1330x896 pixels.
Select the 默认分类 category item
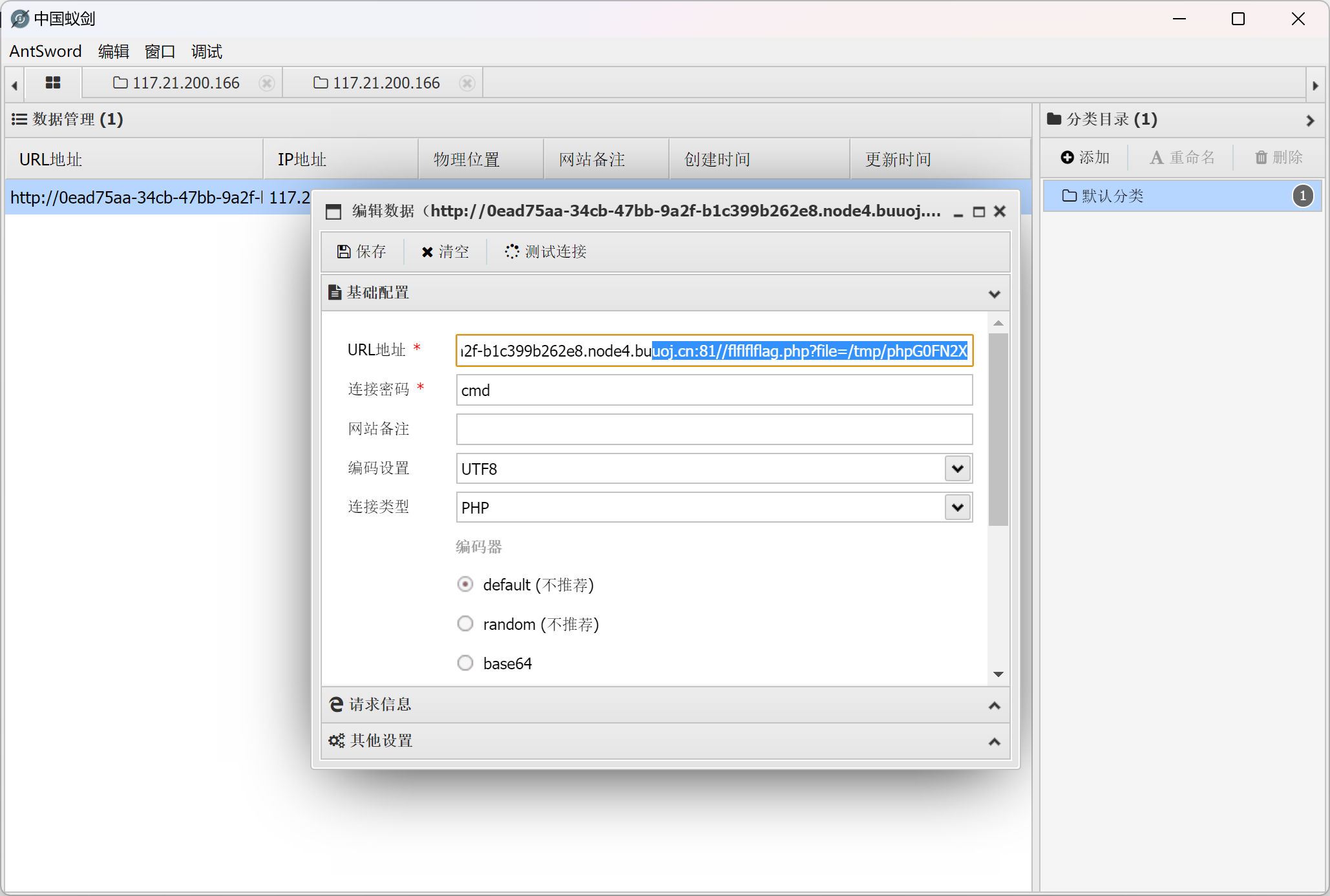(1182, 196)
